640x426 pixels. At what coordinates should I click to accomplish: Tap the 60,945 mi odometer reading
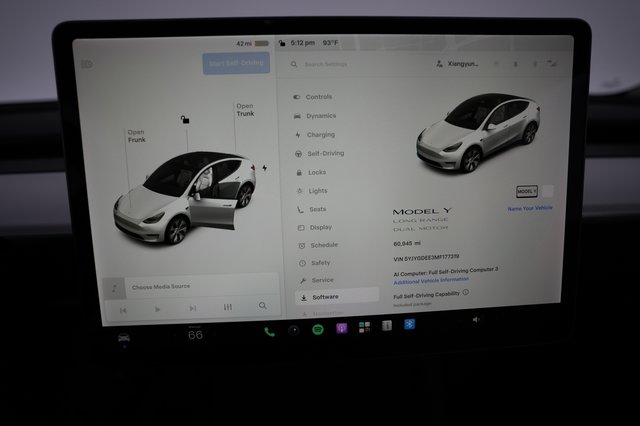[x=407, y=244]
